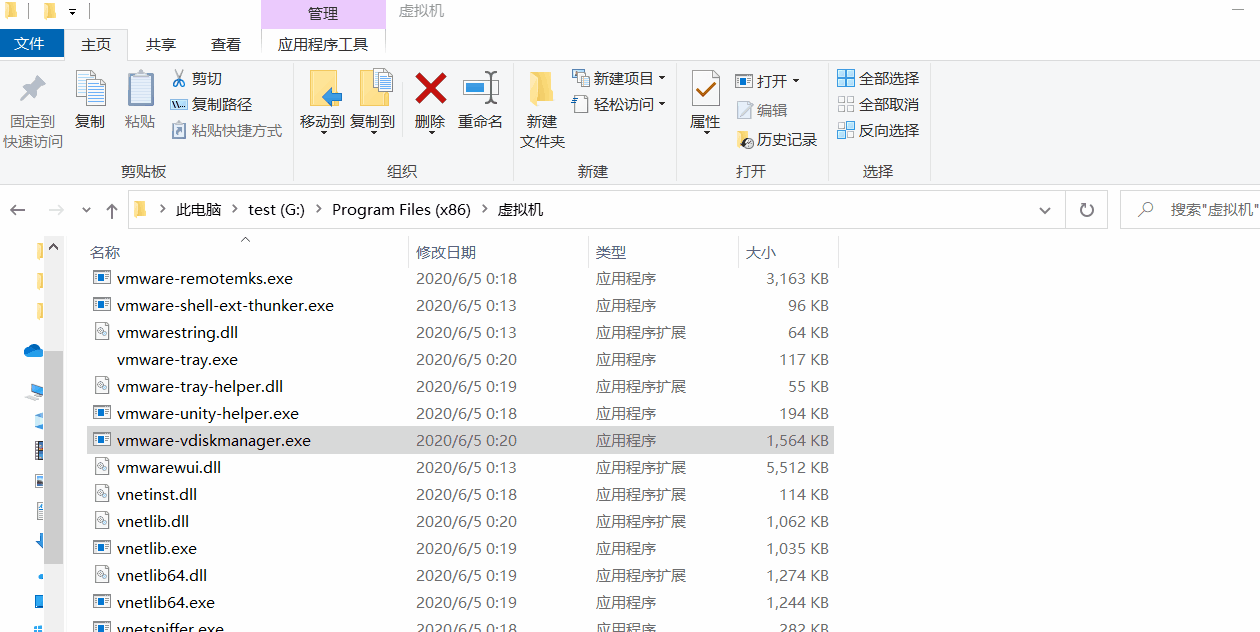Click the vmware-remotemks.exe file icon
1260x632 pixels.
[101, 278]
